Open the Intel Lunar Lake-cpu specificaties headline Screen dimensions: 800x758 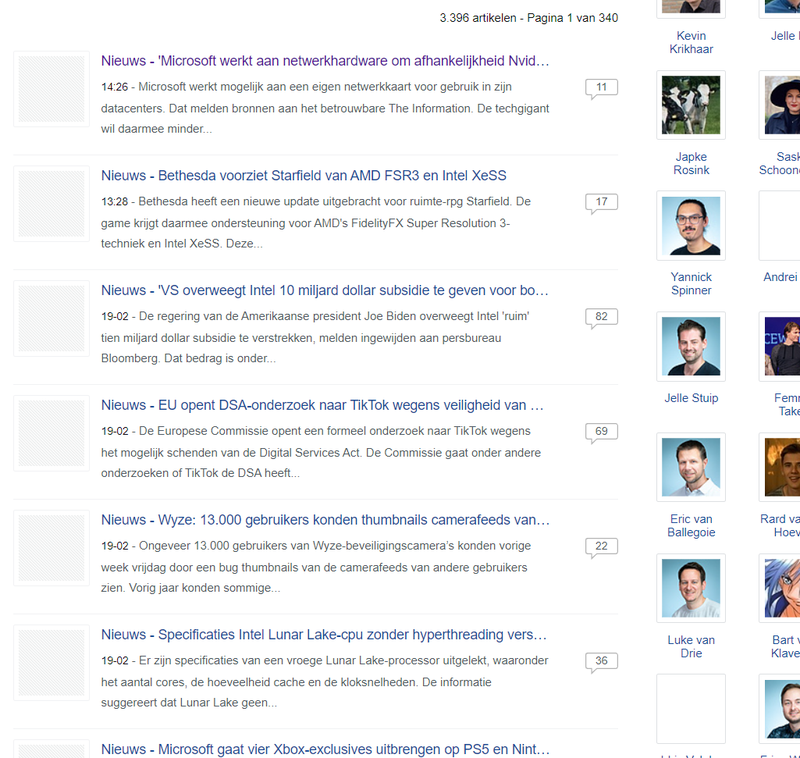(324, 635)
